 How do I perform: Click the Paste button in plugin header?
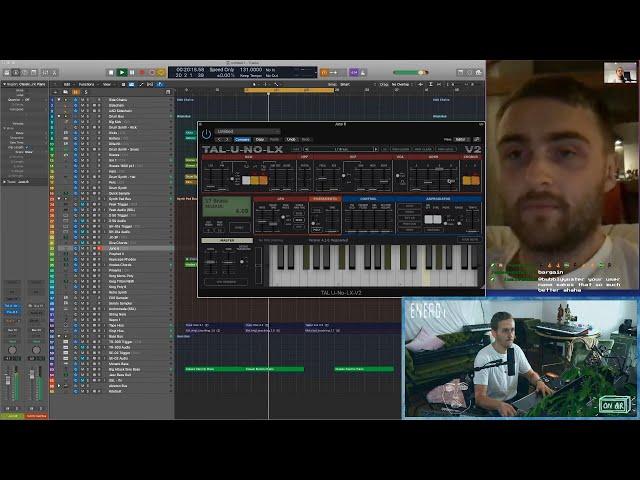(274, 140)
